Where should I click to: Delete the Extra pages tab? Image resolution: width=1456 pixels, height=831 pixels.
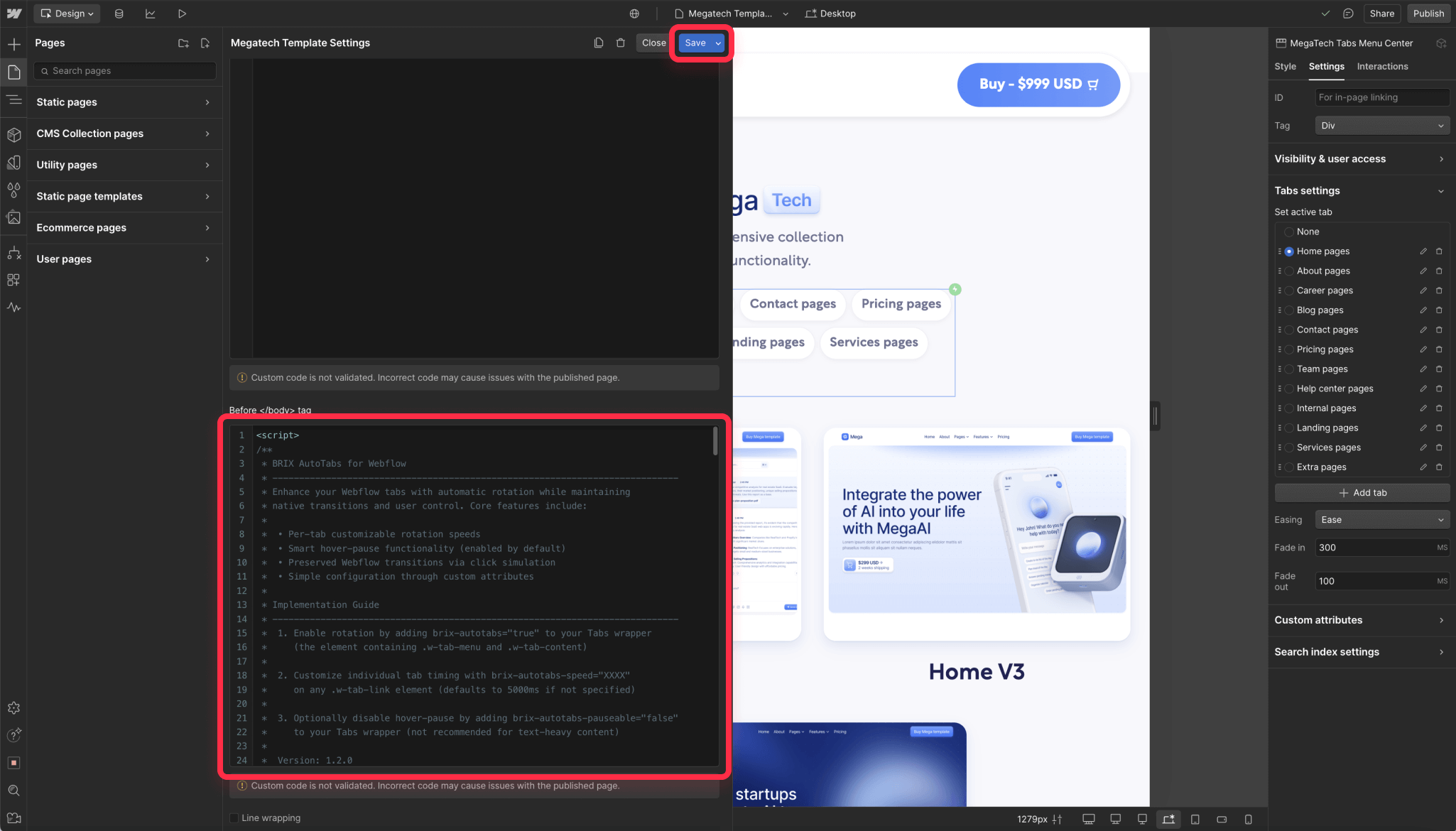(x=1439, y=467)
